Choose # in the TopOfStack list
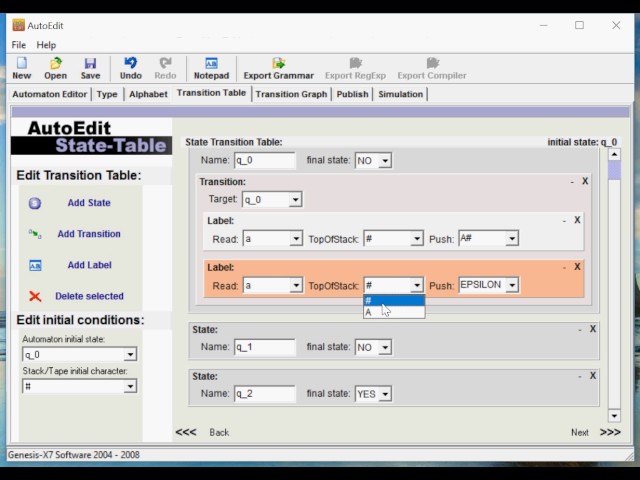The width and height of the screenshot is (640, 480). [x=394, y=301]
